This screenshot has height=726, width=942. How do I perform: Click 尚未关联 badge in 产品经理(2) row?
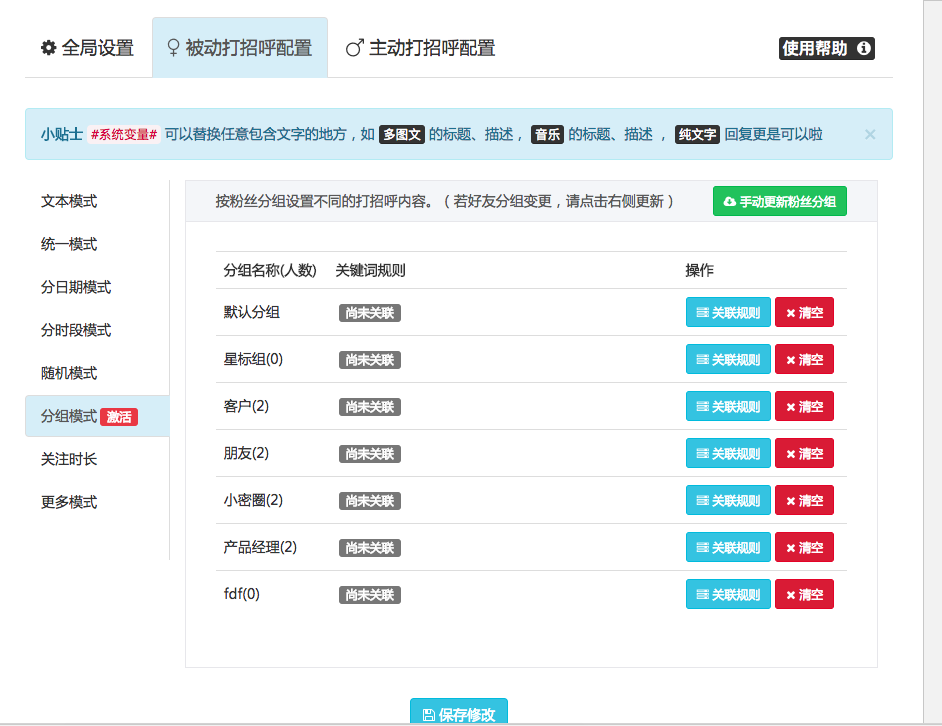click(x=369, y=548)
